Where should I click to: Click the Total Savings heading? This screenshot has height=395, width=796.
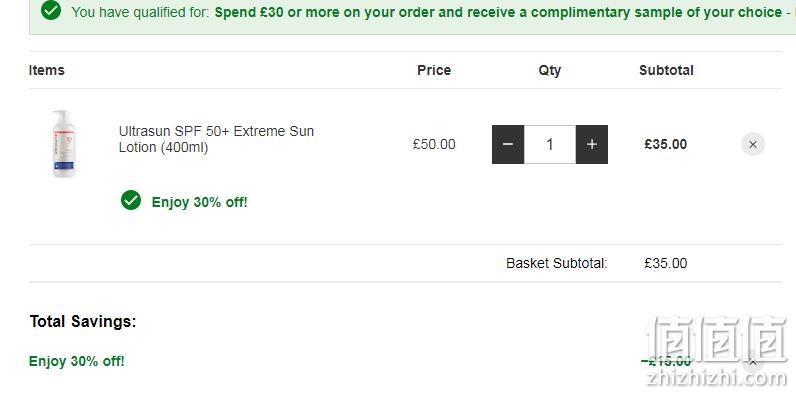coord(83,321)
